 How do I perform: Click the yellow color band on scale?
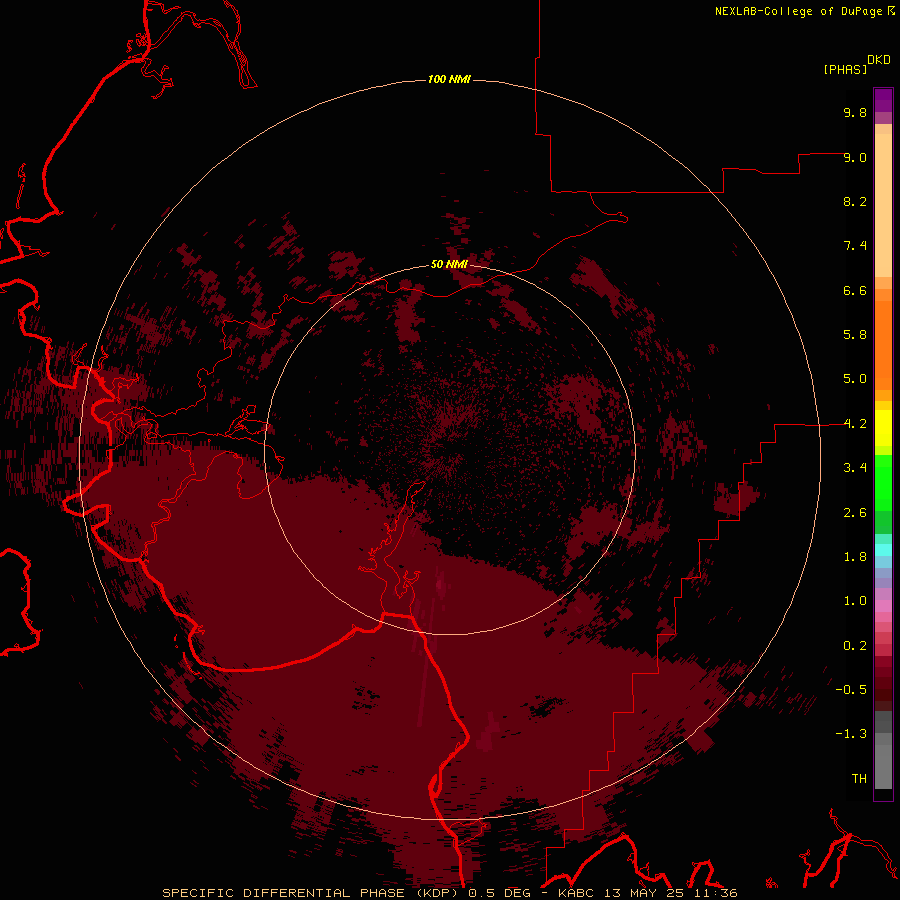click(x=883, y=428)
